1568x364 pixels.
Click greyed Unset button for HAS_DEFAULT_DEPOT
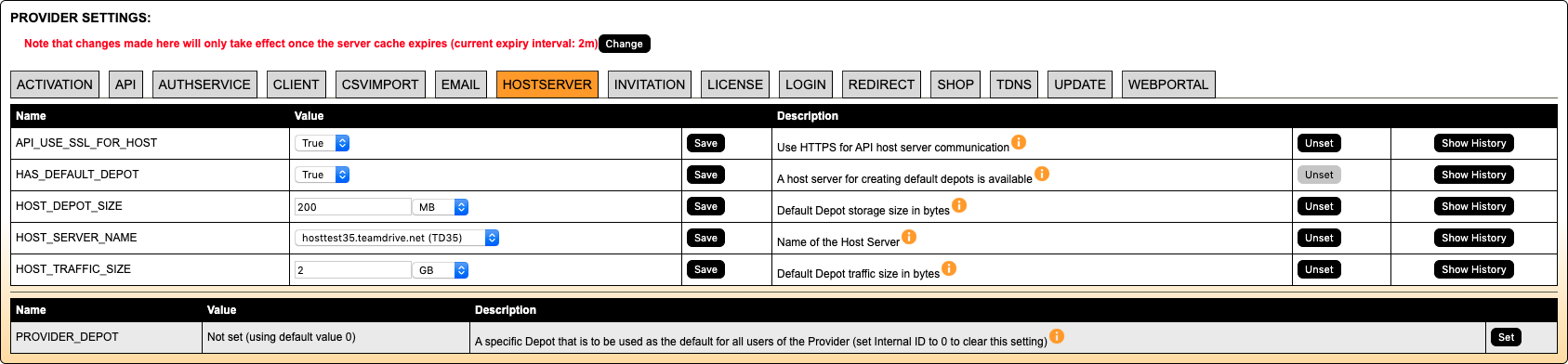tap(1319, 175)
